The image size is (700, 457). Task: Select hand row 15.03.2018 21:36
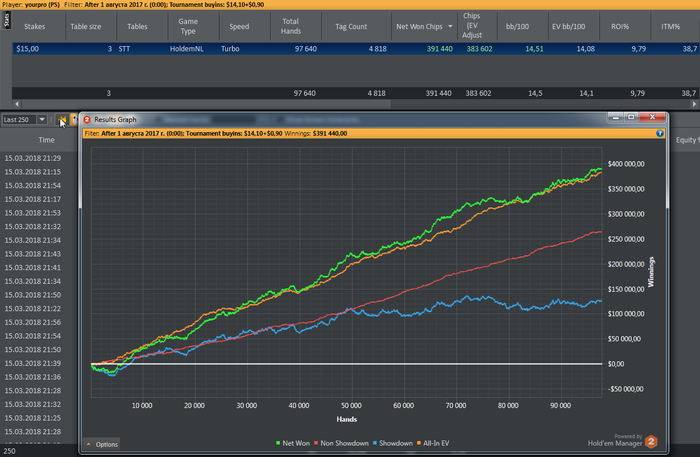(33, 377)
